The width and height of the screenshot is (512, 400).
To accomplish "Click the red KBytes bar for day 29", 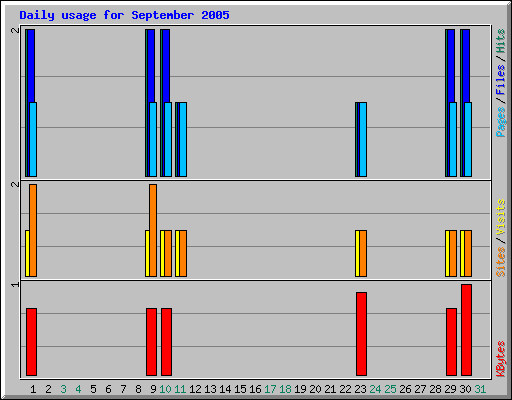I will (451, 342).
